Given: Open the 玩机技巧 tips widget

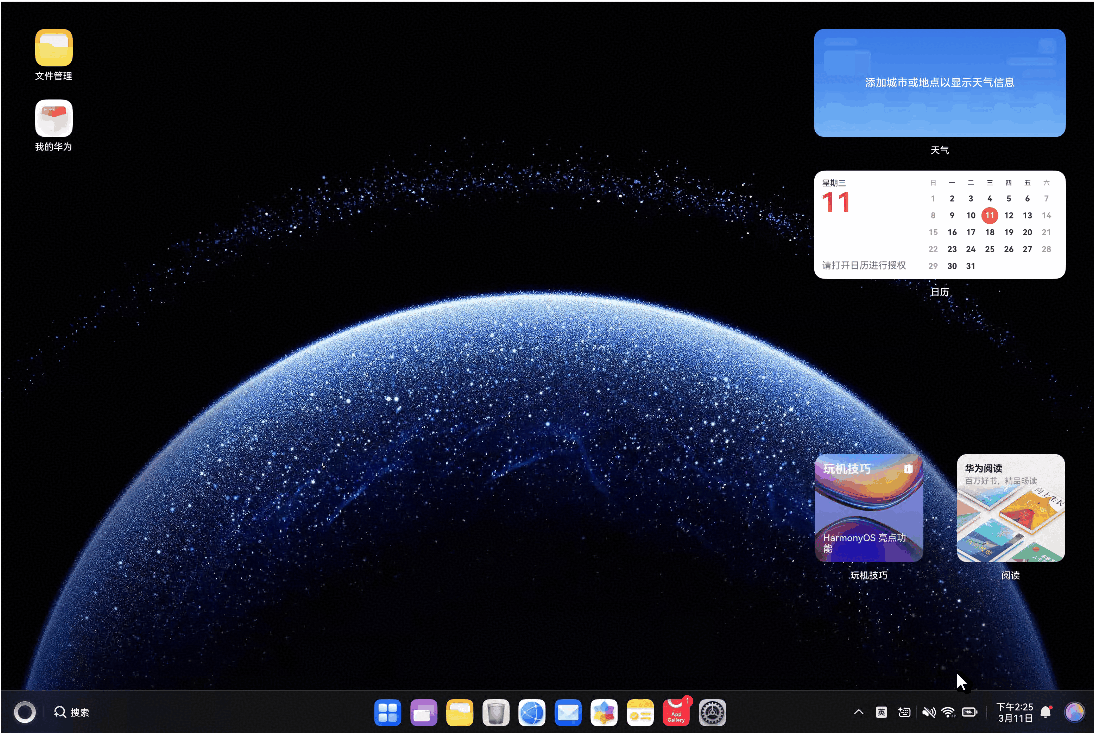Looking at the screenshot, I should pos(868,508).
